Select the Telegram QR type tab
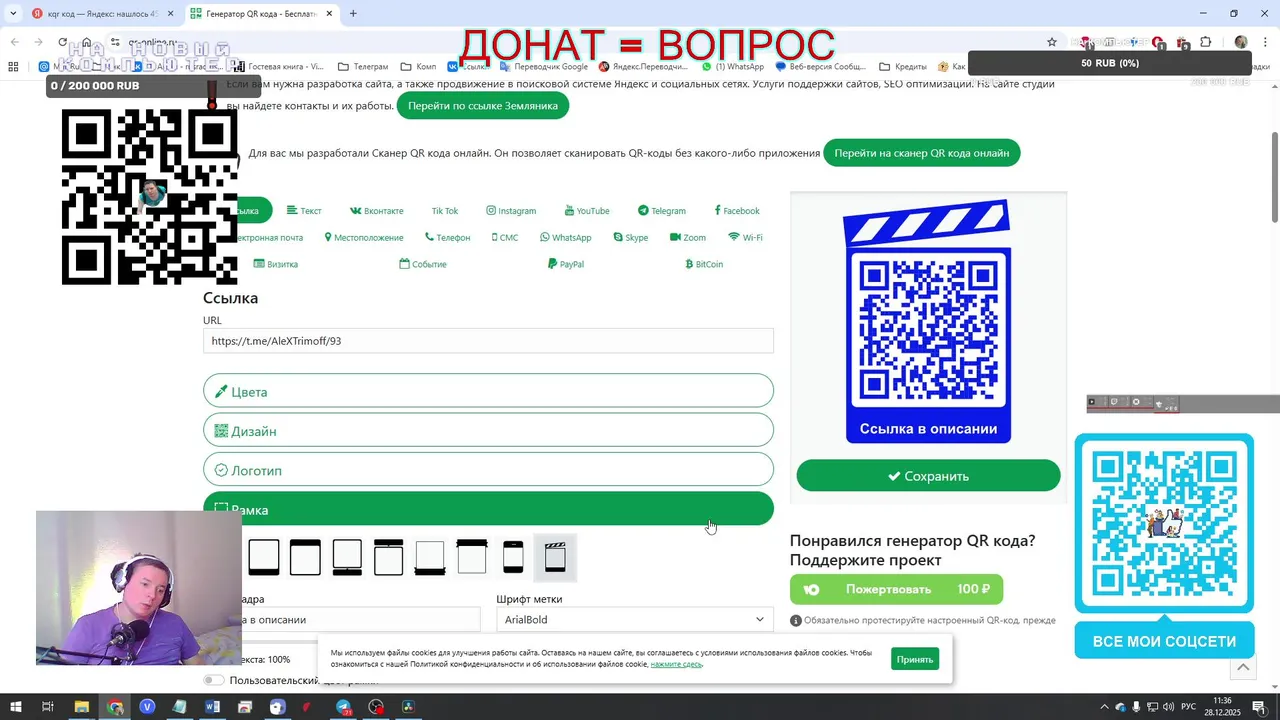Viewport: 1280px width, 720px height. 662,211
